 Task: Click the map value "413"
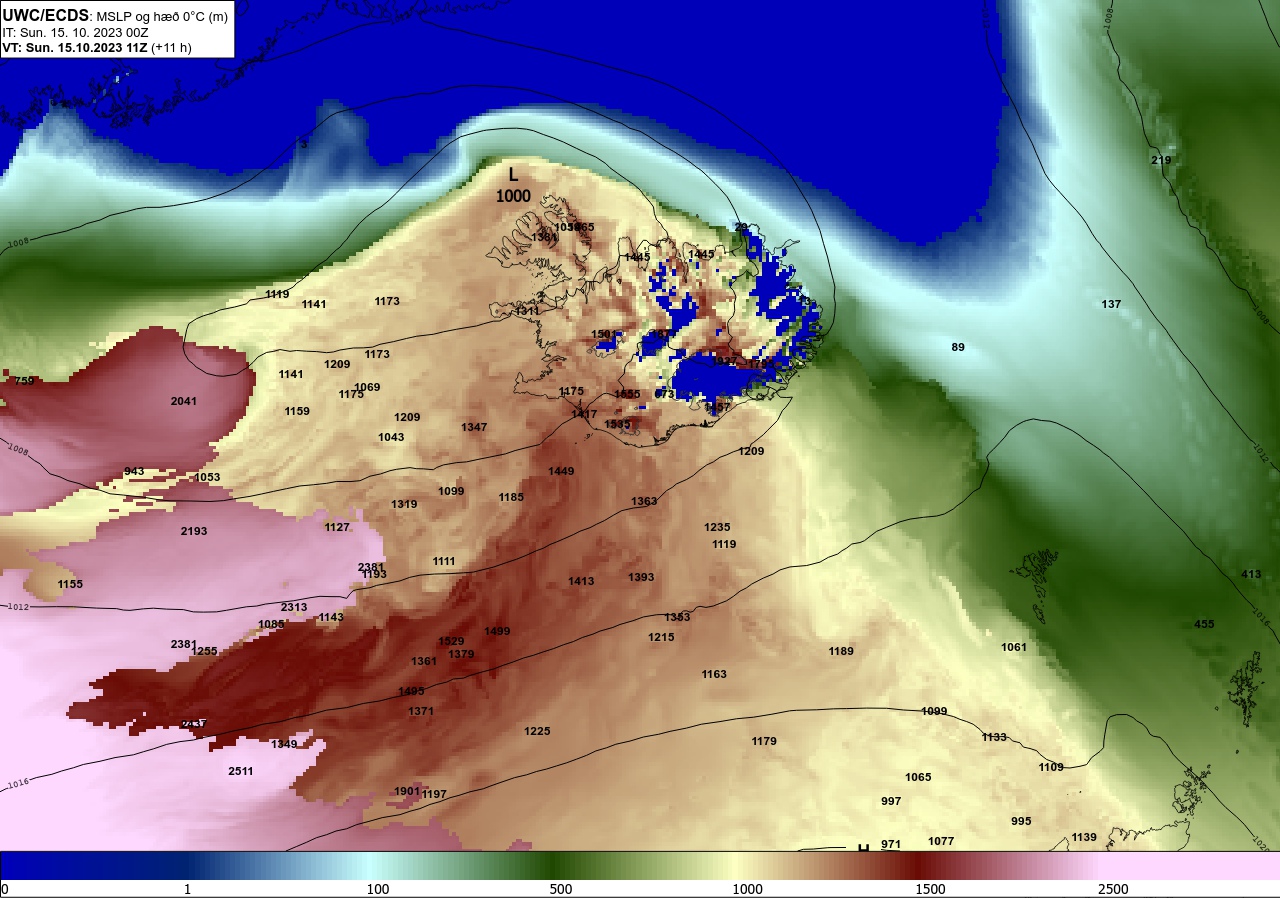point(1251,574)
